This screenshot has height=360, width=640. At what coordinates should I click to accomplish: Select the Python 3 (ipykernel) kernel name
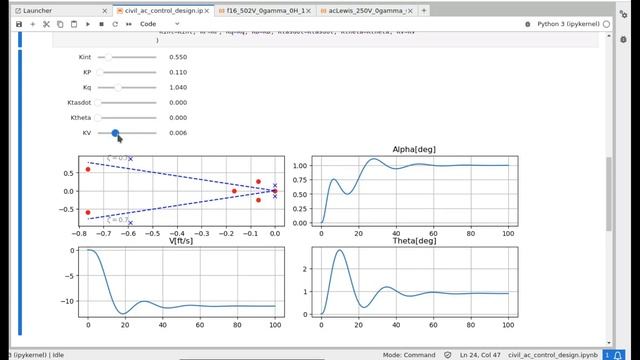568,24
